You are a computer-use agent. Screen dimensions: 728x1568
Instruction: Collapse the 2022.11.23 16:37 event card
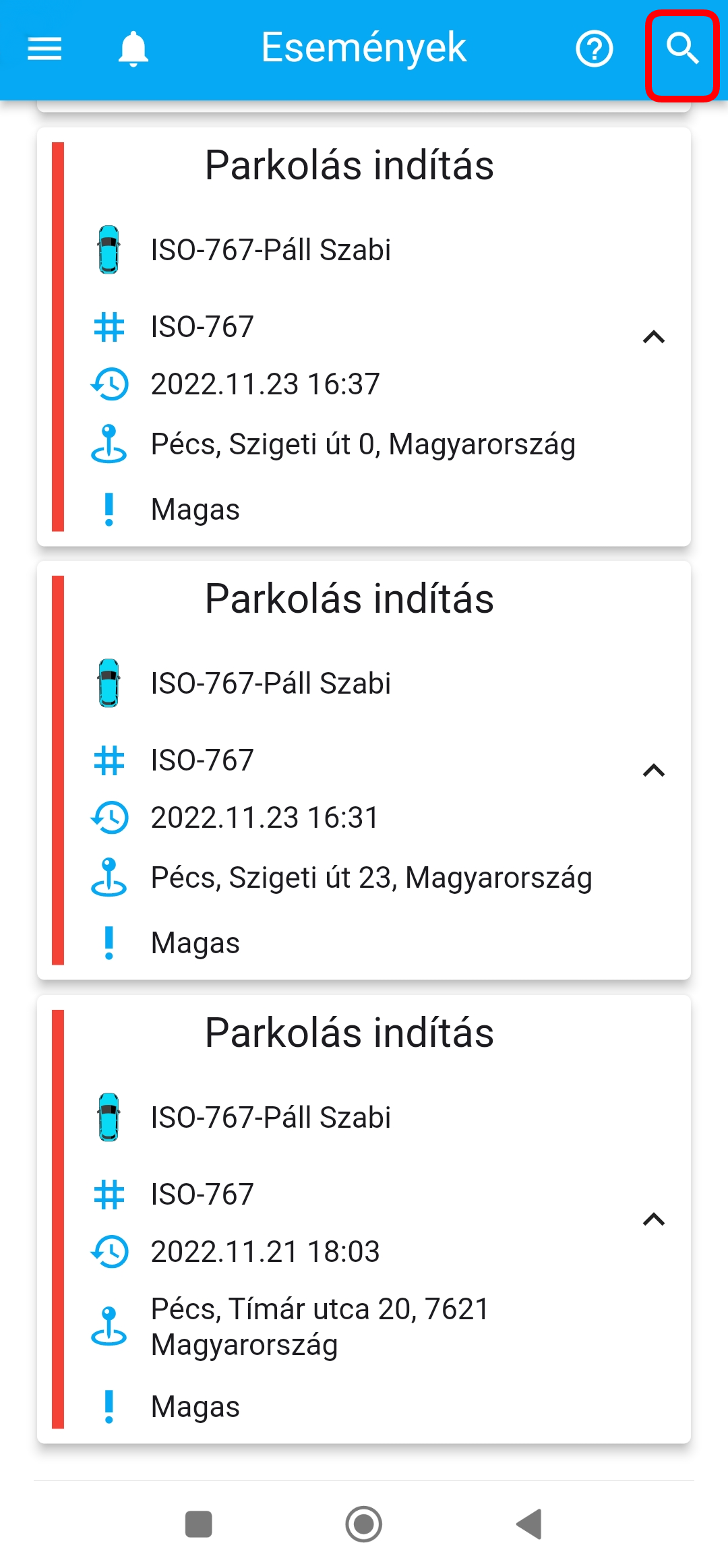coord(654,337)
